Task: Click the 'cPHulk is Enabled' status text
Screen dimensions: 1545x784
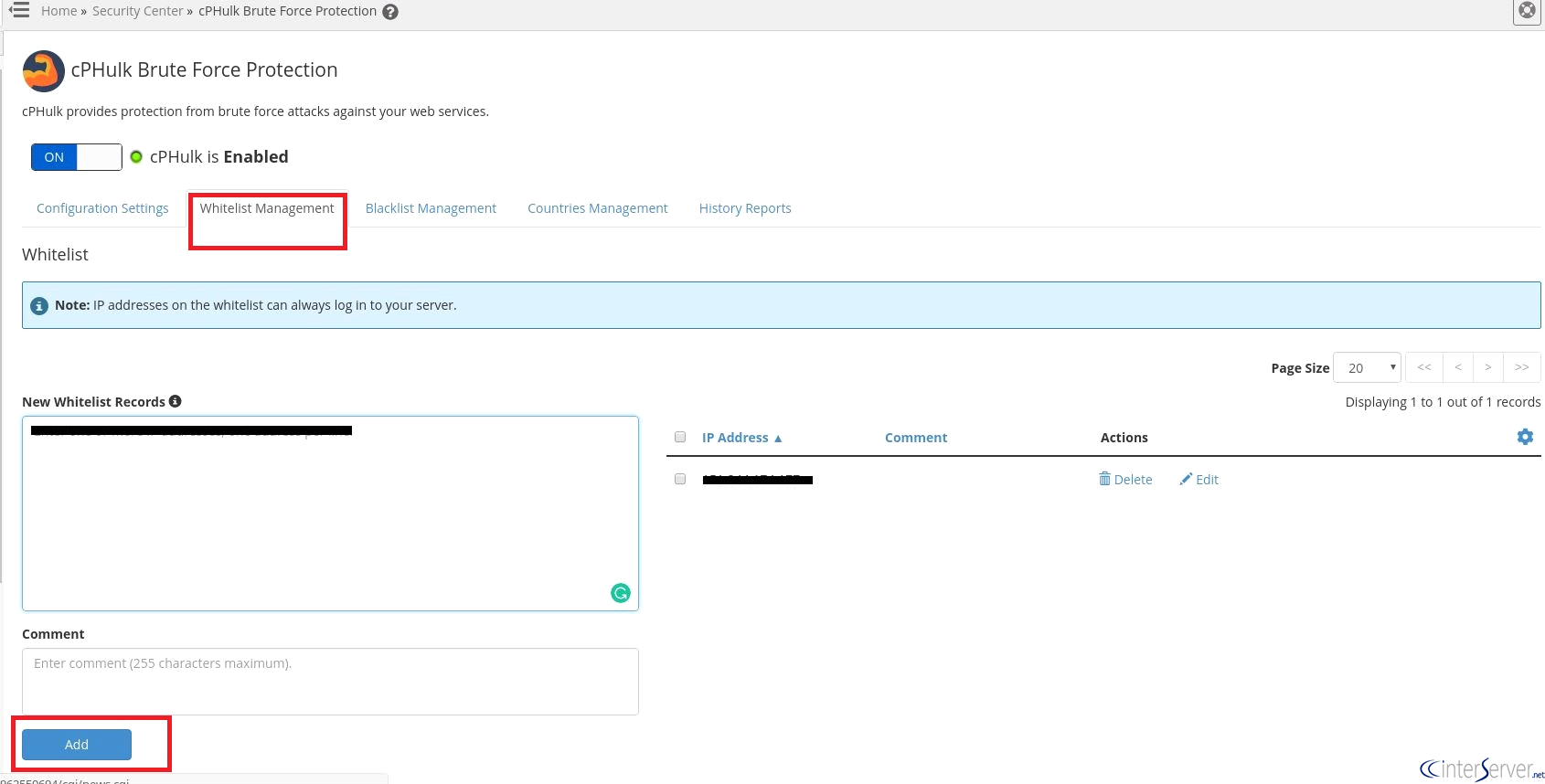Action: (219, 157)
